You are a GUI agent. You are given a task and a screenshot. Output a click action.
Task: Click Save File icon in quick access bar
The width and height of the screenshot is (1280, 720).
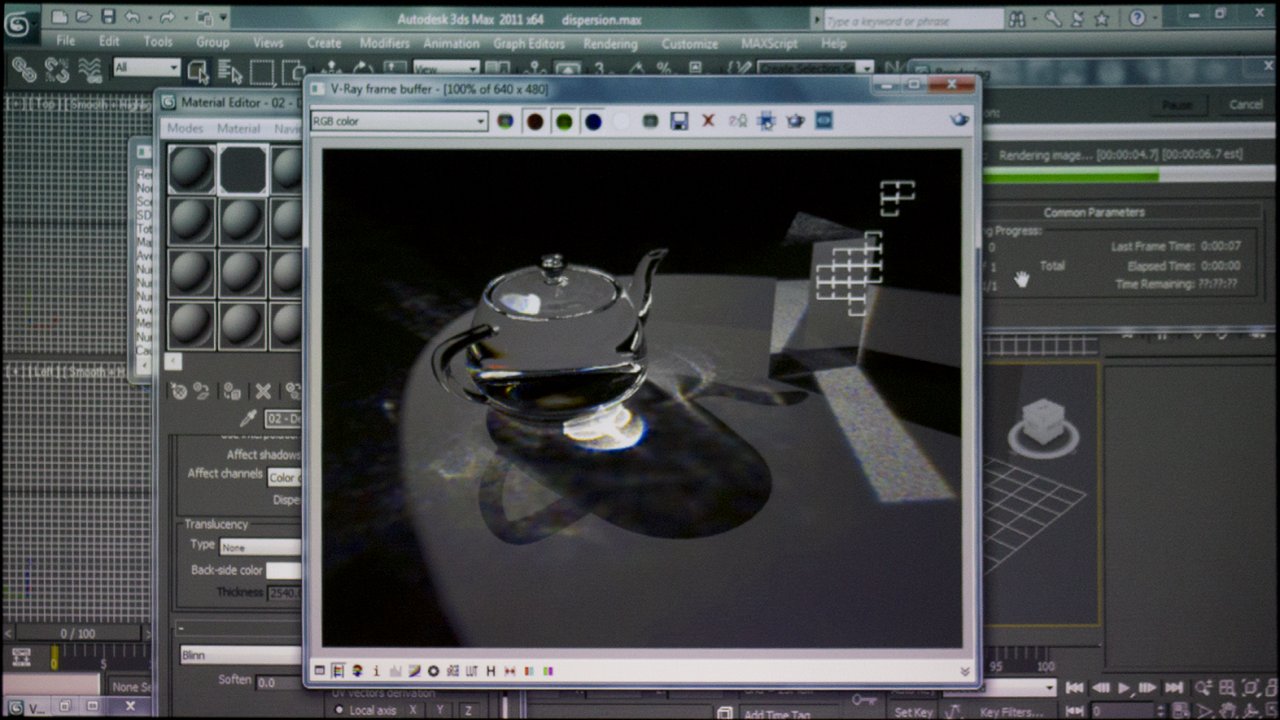[x=108, y=17]
